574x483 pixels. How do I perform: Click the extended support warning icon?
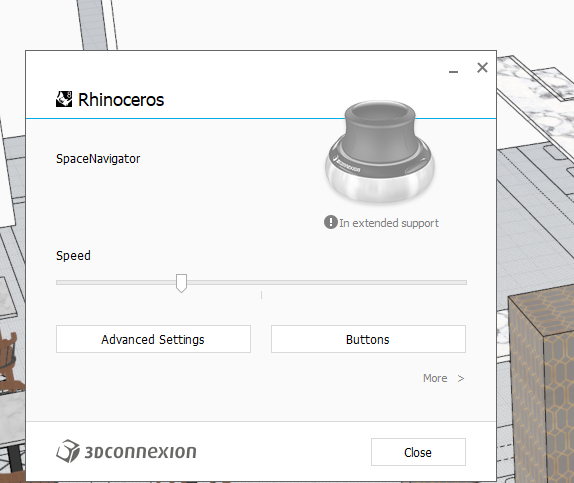(x=331, y=222)
